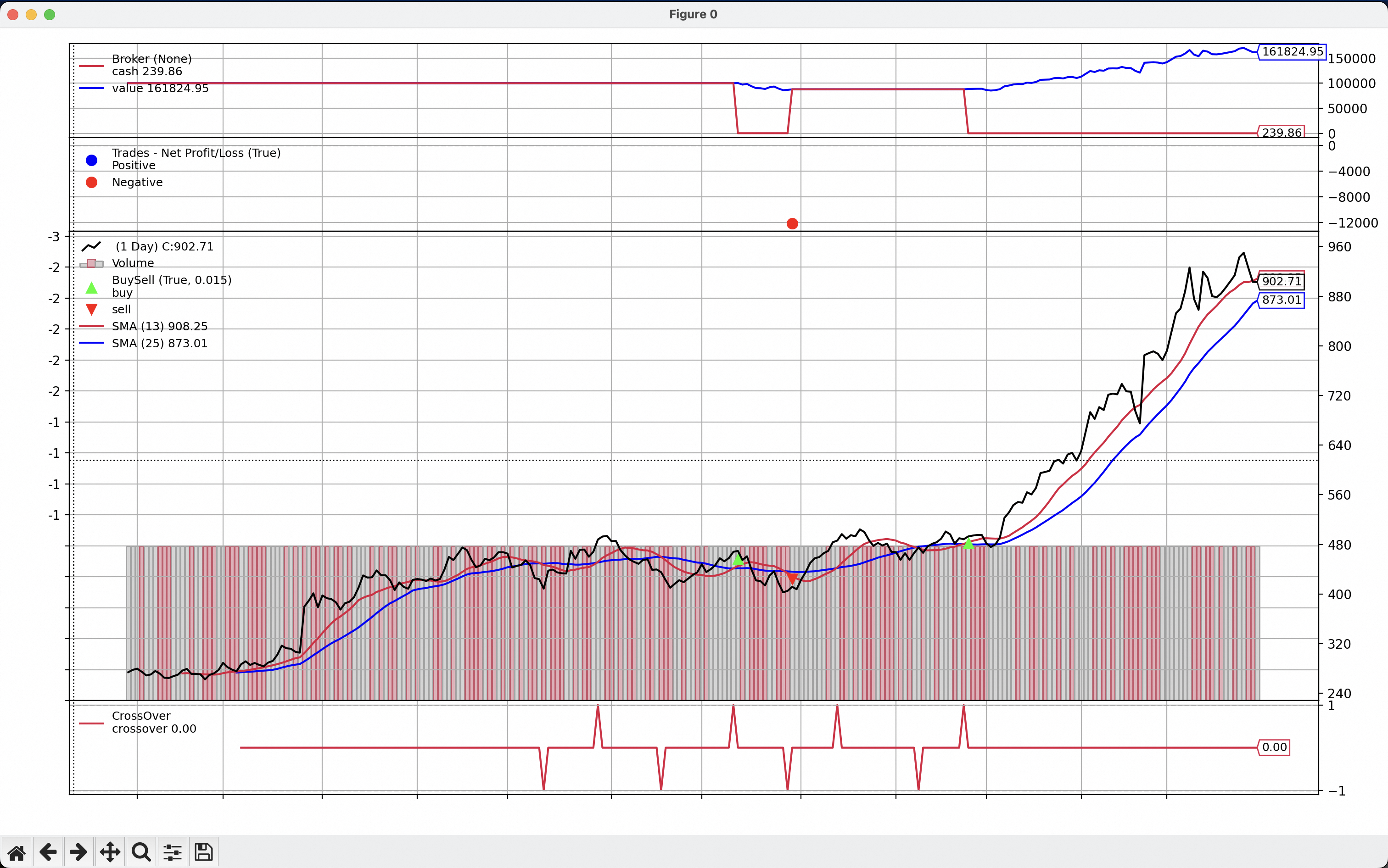Click the red SMA (13) legend line
The image size is (1388, 868).
tap(91, 326)
